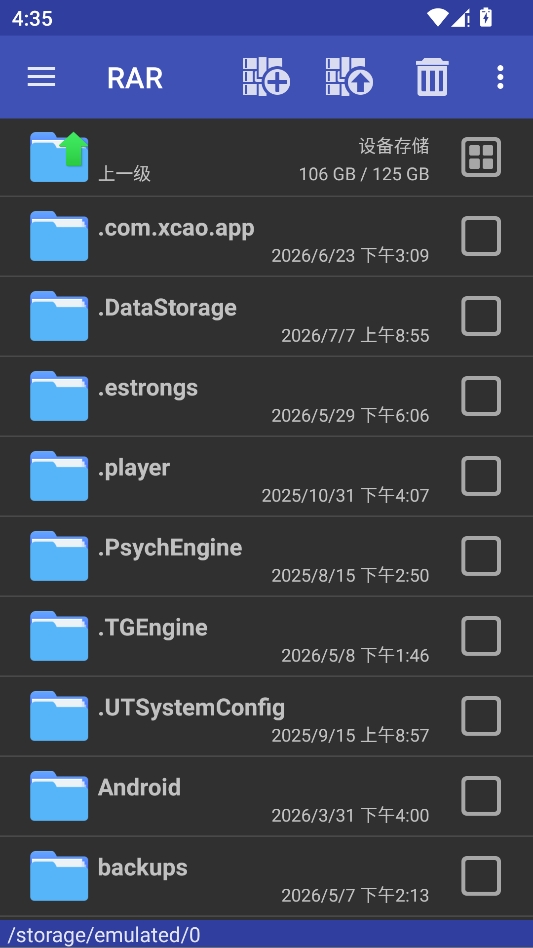Image resolution: width=533 pixels, height=948 pixels.
Task: Tap the trash delete icon
Action: tap(432, 77)
